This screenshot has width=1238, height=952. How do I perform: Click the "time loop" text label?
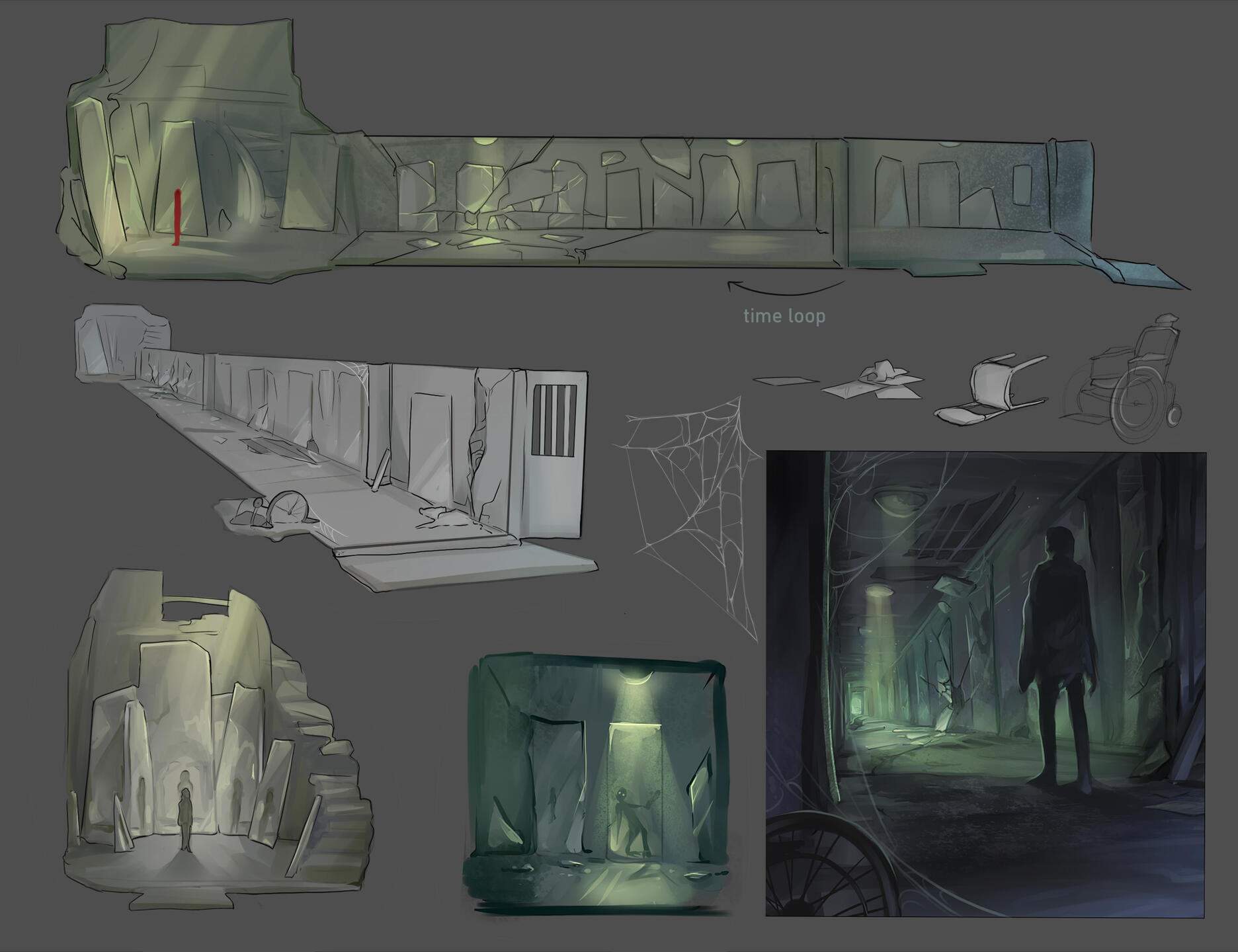(784, 317)
